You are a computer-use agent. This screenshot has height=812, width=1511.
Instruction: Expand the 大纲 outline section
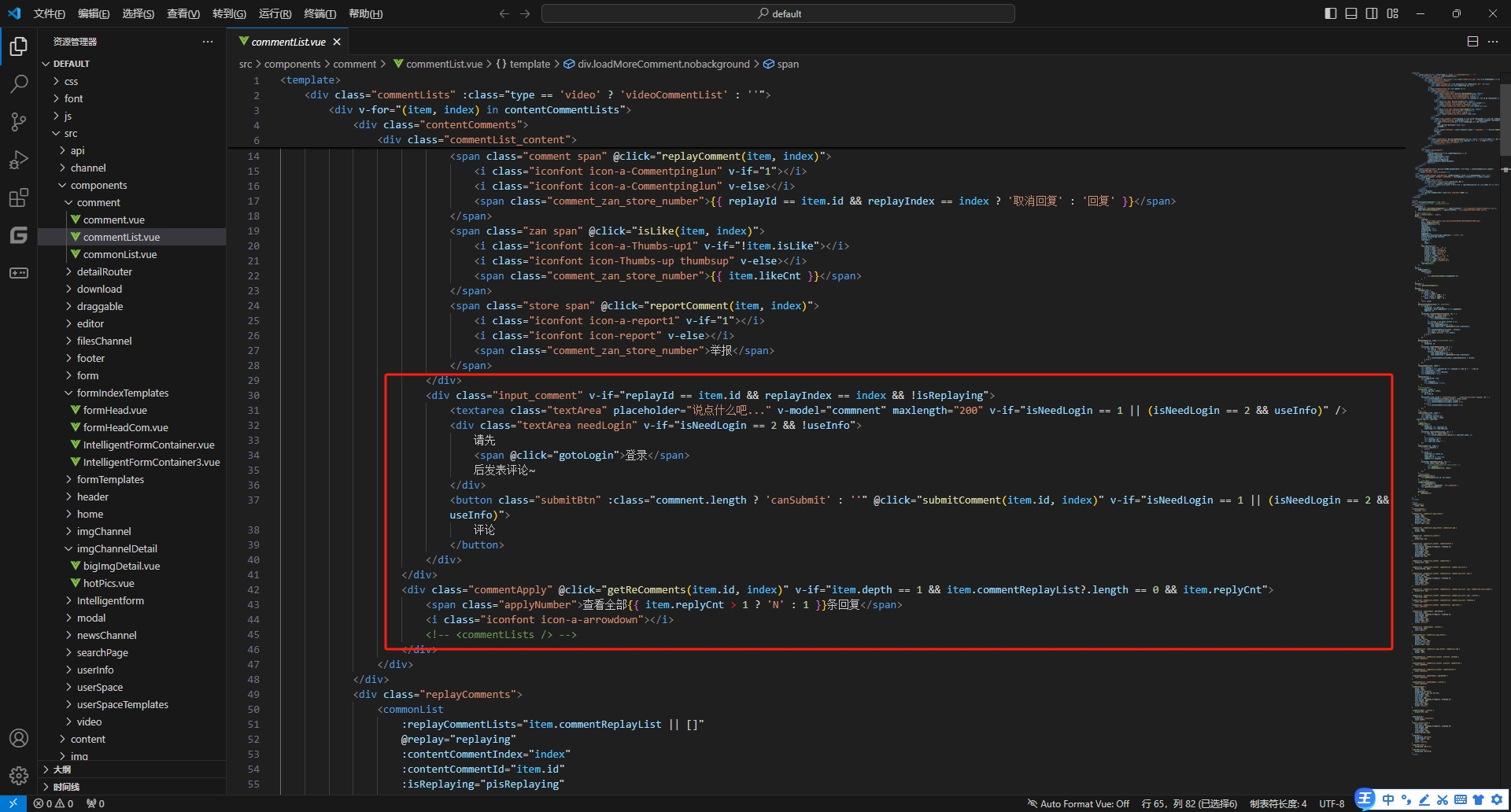(x=61, y=770)
